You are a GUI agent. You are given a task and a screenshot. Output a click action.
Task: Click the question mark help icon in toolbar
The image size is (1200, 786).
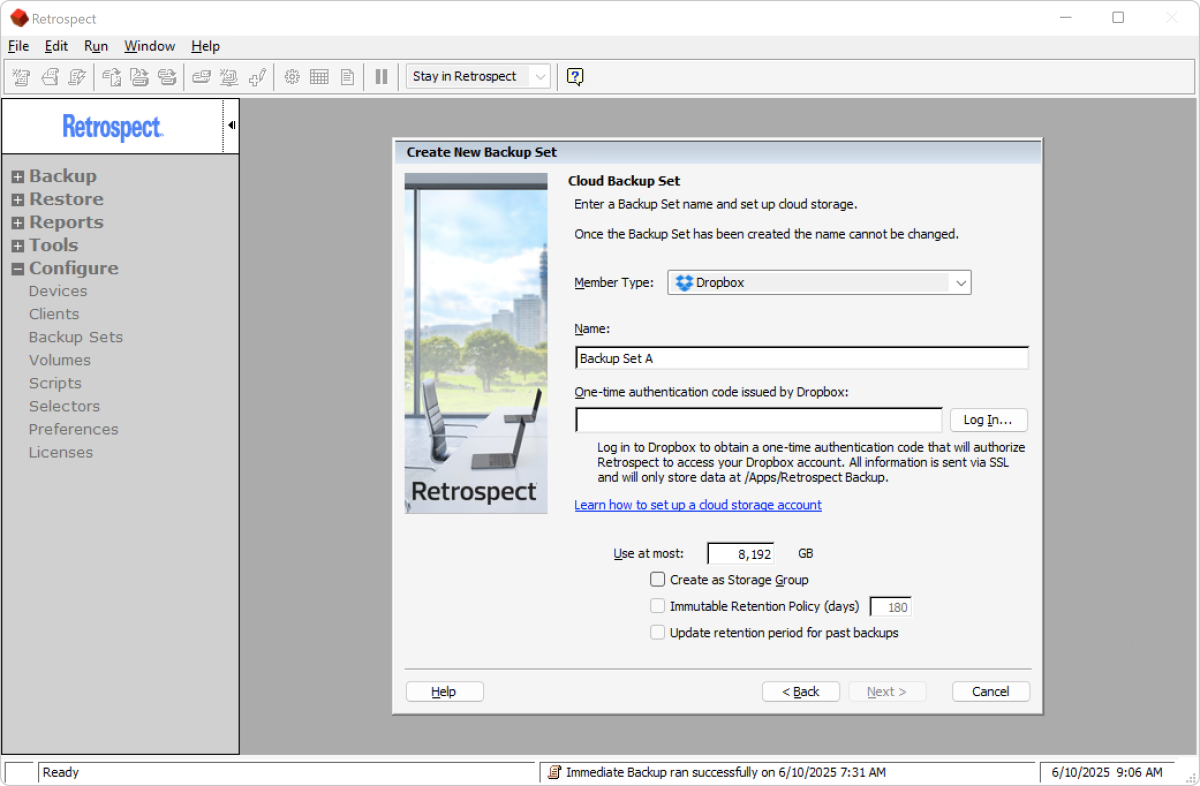575,76
